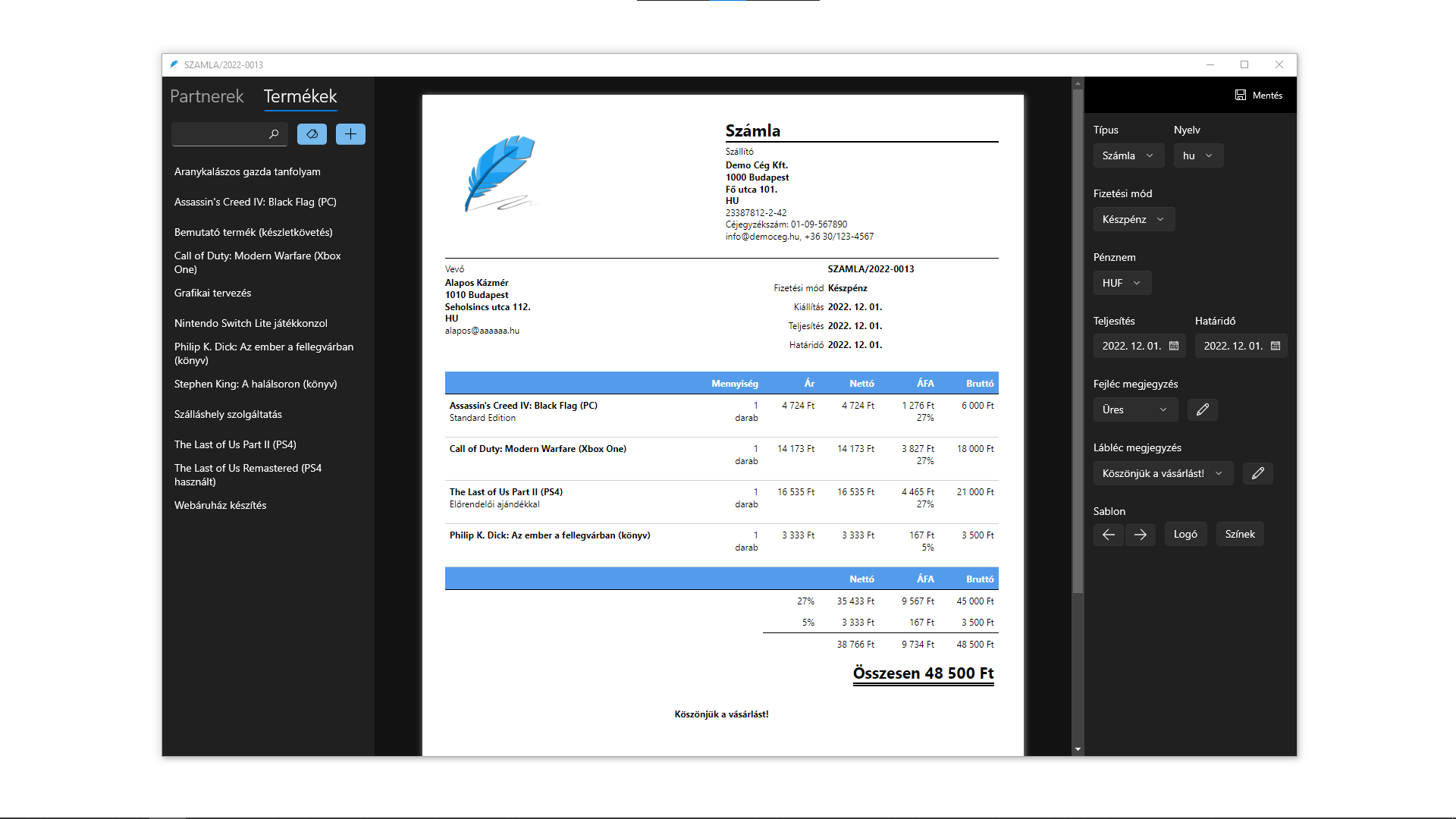Viewport: 1456px width, 819px height.
Task: Click the blue refresh icon button
Action: coord(312,134)
